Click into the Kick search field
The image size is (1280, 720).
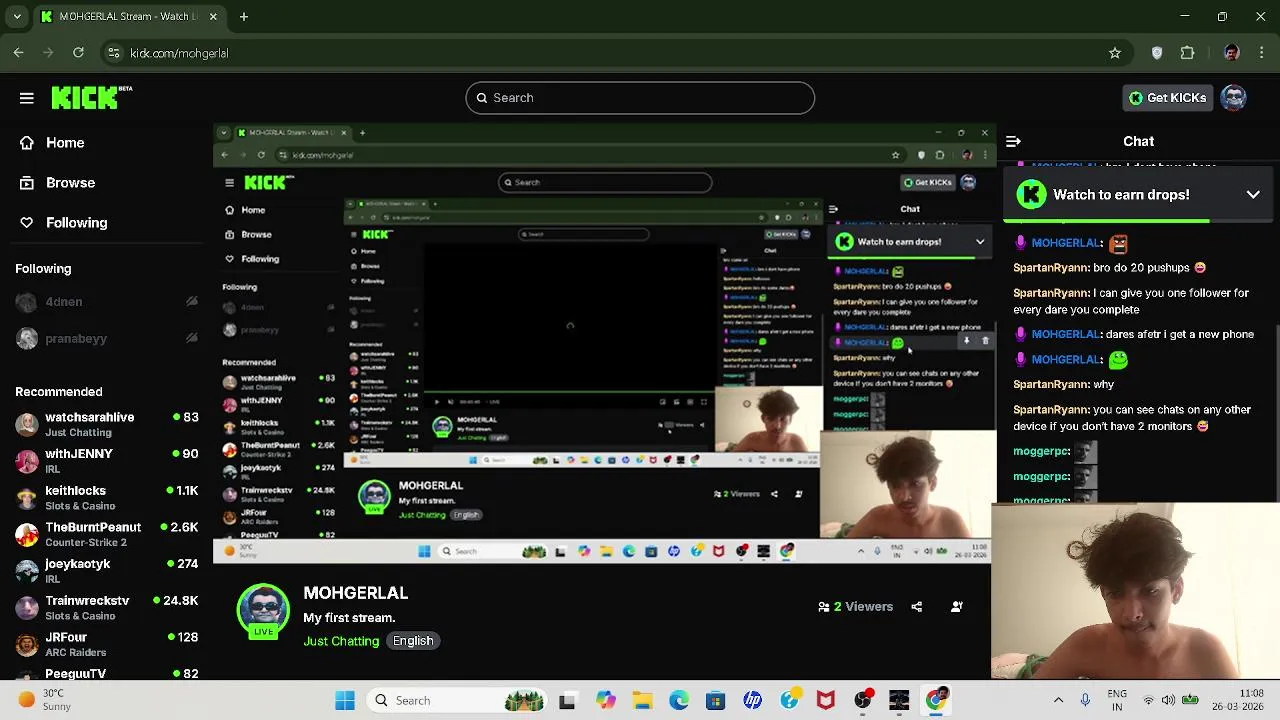coord(640,98)
